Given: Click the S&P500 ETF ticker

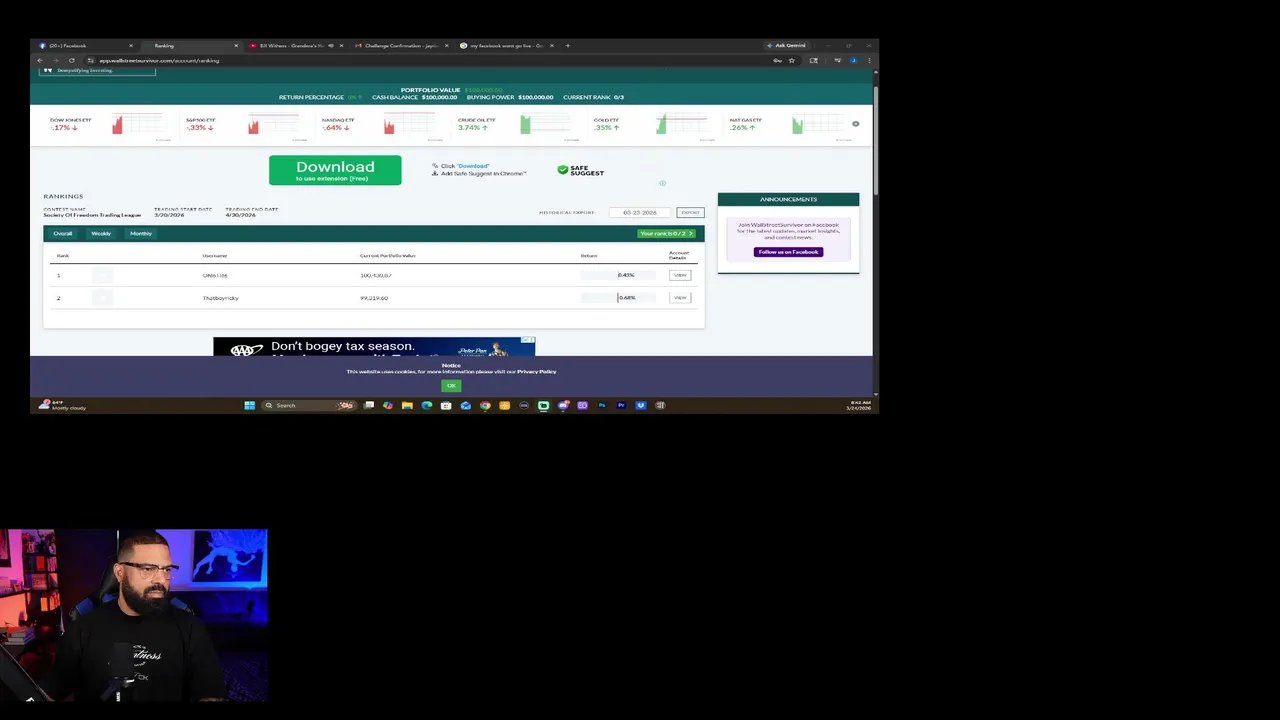Looking at the screenshot, I should click(200, 124).
